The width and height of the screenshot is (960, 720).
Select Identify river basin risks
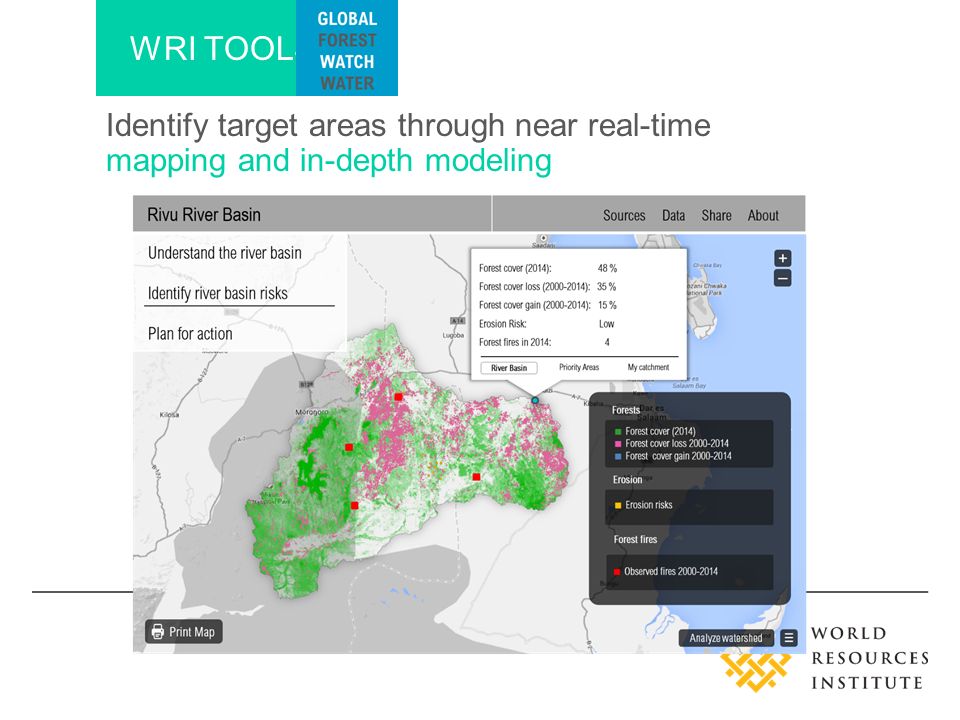pyautogui.click(x=218, y=293)
